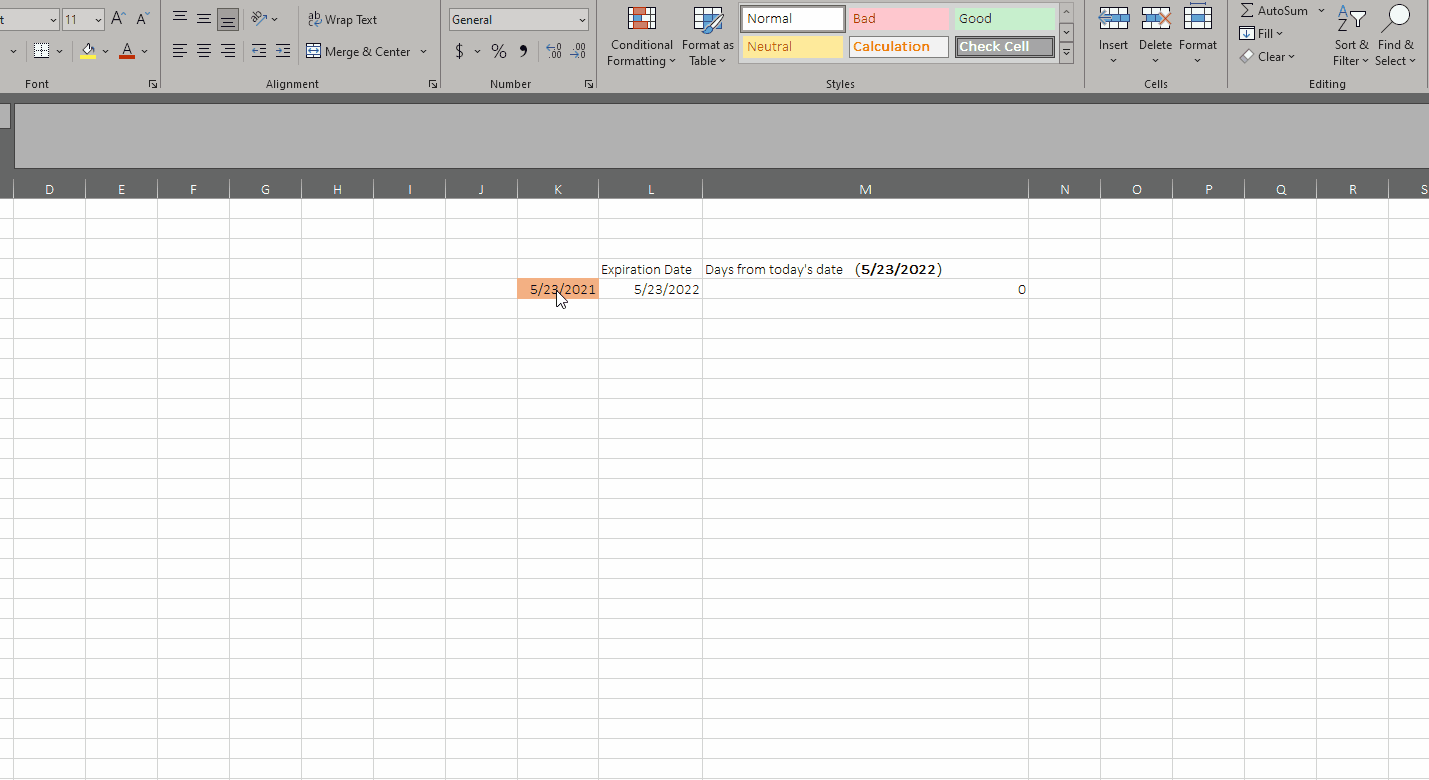Apply the Good cell style

[1005, 19]
